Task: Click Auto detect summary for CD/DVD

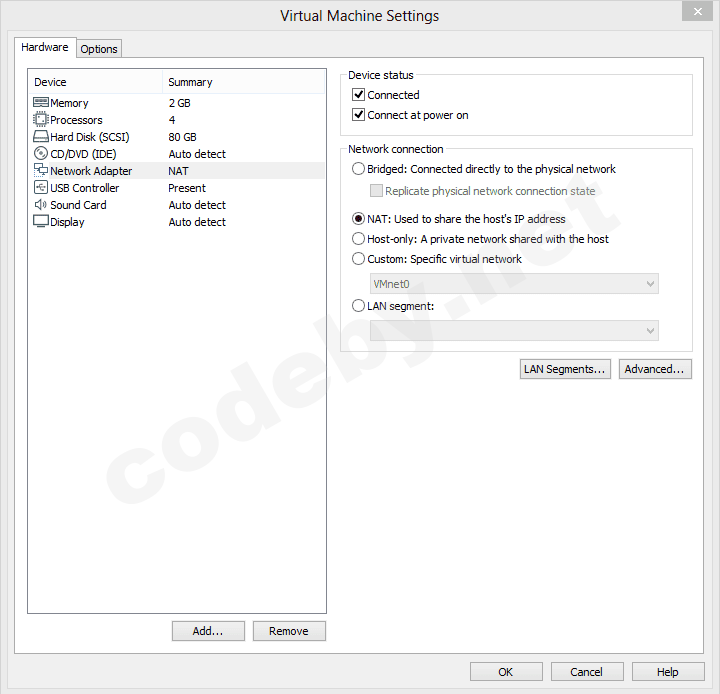Action: coord(197,154)
